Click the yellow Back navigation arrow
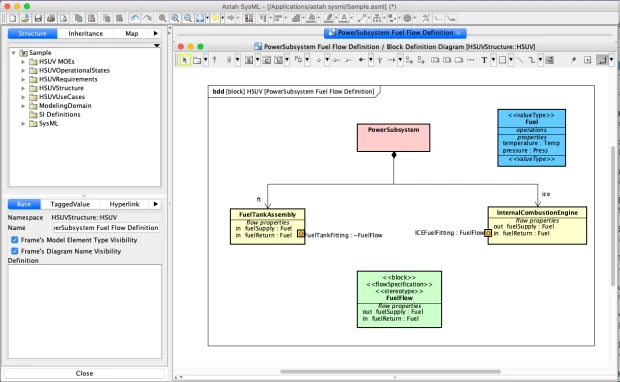Viewport: 620px width, 382px height. click(x=215, y=18)
